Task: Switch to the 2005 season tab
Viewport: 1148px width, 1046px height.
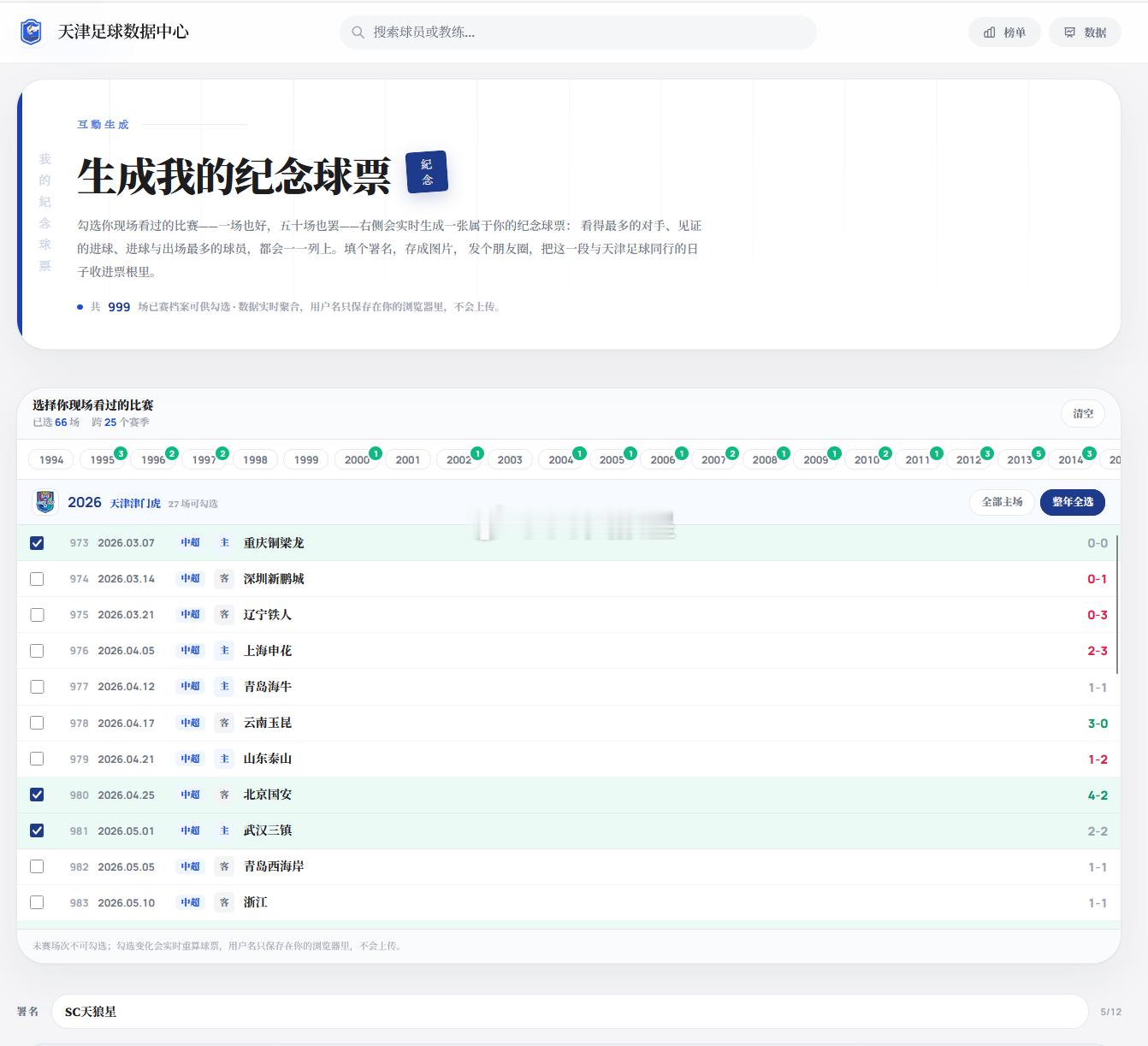Action: [x=612, y=459]
